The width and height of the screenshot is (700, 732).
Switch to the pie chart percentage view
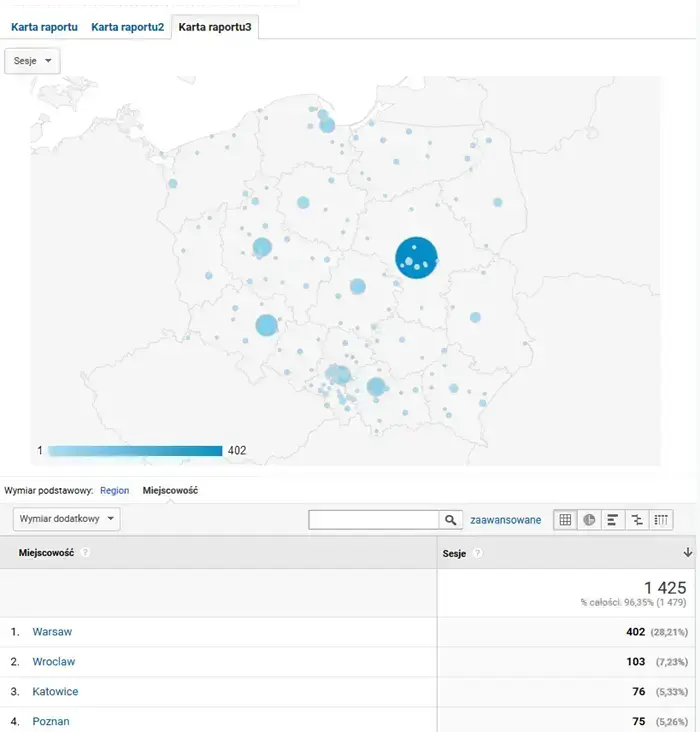[x=589, y=520]
